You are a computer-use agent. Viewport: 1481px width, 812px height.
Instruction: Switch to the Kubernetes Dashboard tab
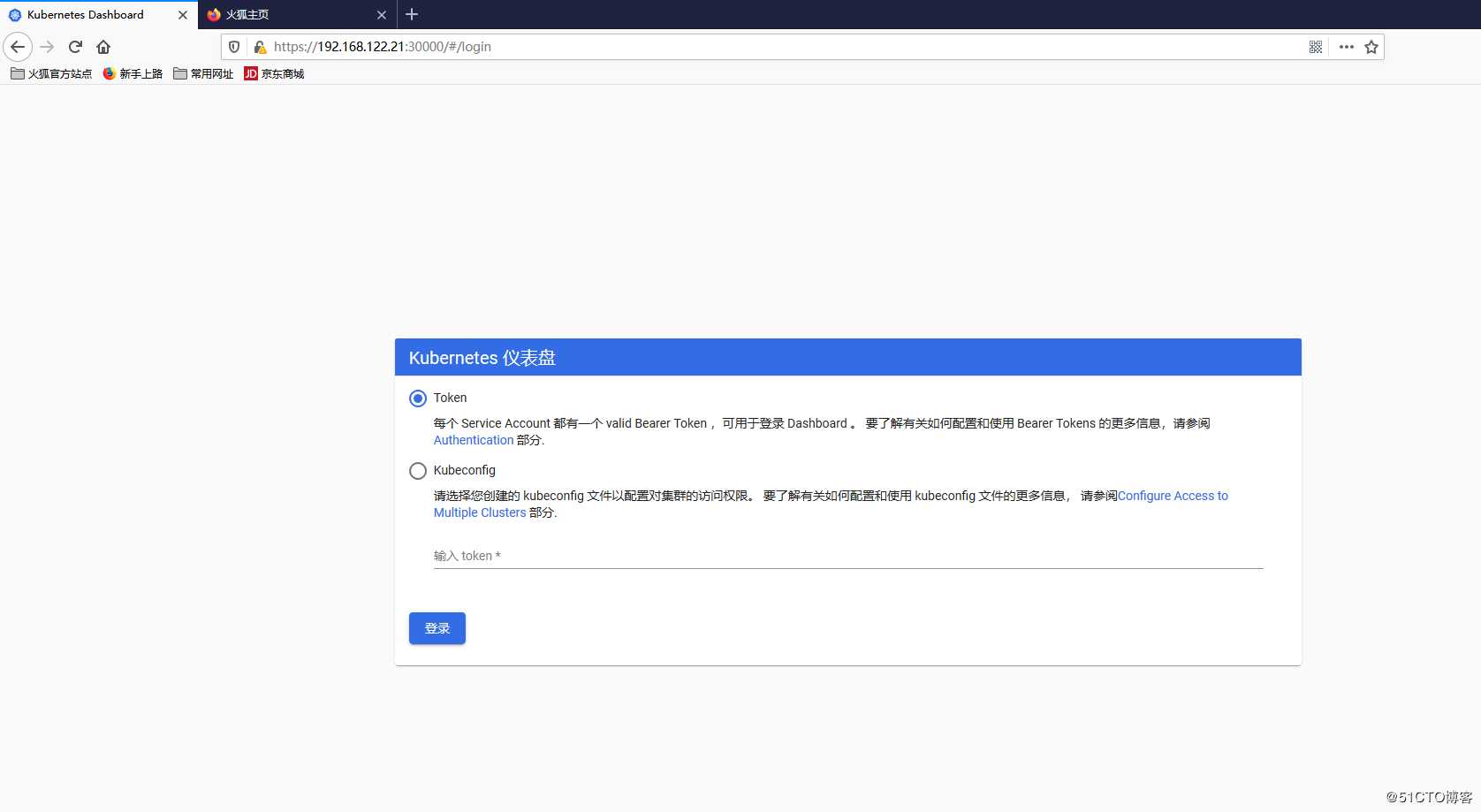[x=99, y=15]
